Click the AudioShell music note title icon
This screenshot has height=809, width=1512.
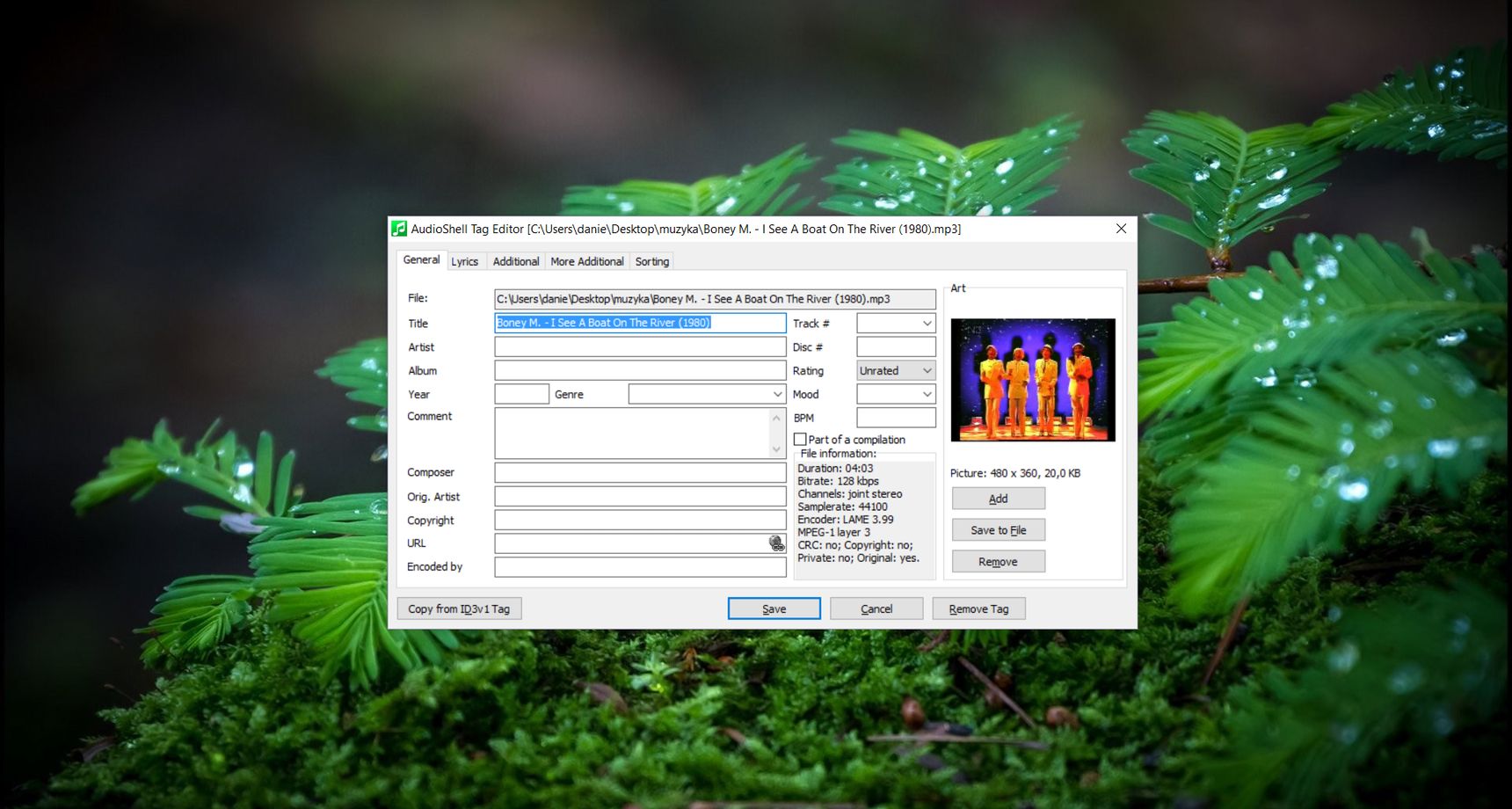399,229
